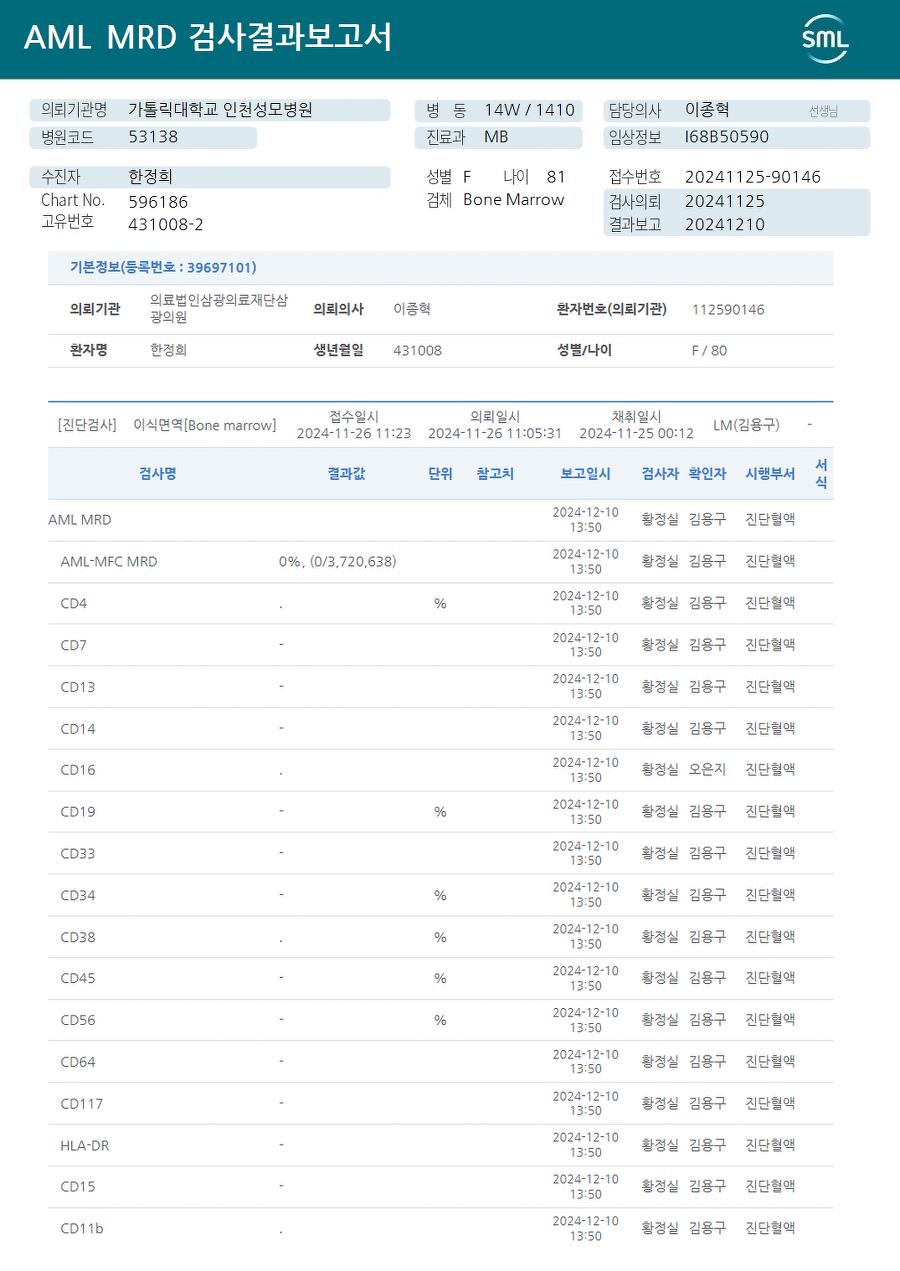Click birth date value '431008'
The image size is (900, 1271).
417,350
